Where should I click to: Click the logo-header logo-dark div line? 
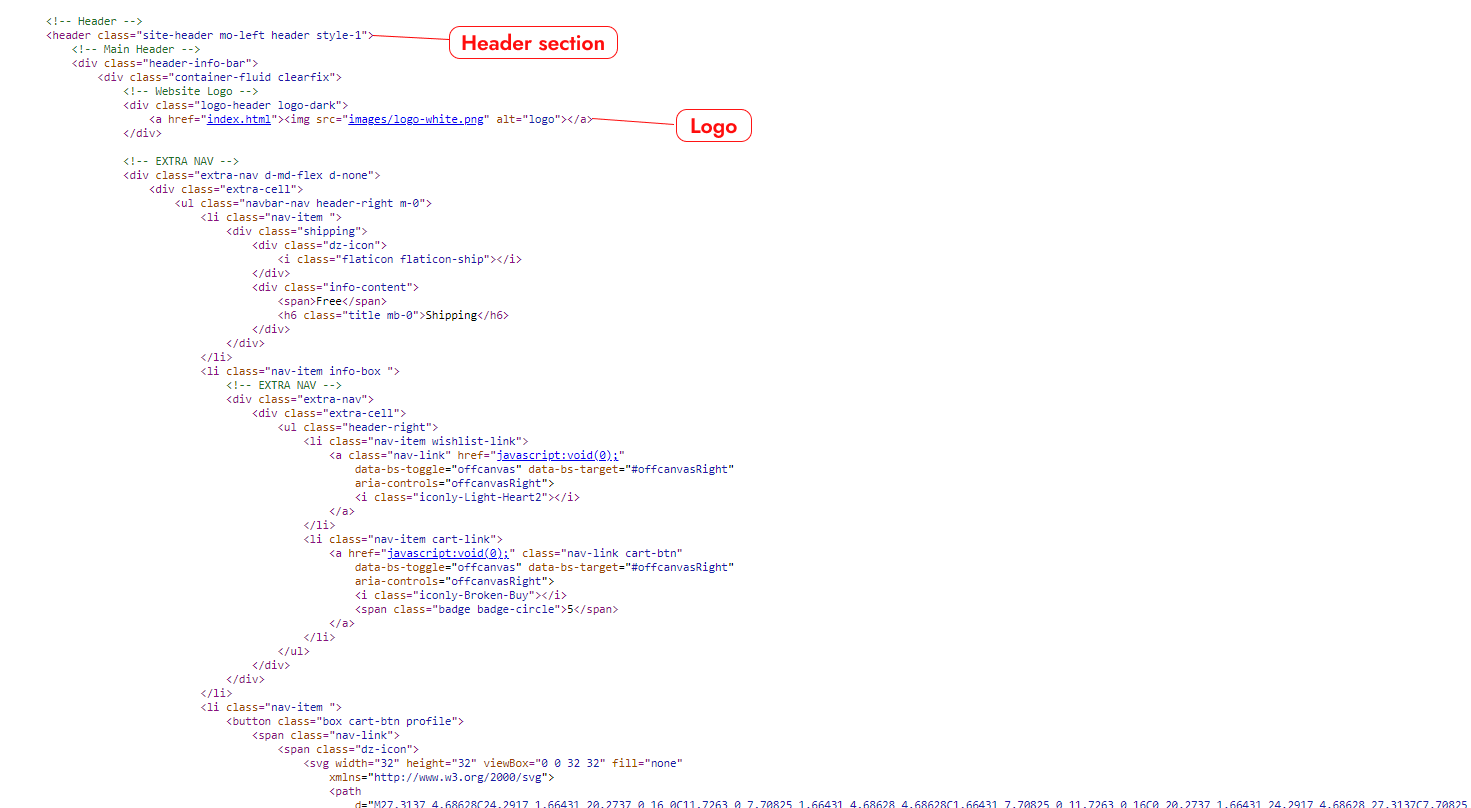click(235, 105)
